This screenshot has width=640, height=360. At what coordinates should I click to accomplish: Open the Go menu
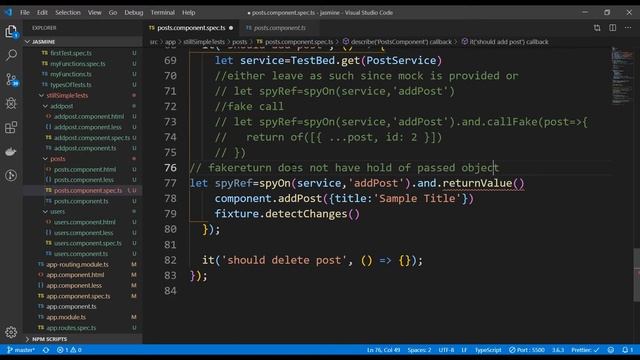pyautogui.click(x=113, y=13)
